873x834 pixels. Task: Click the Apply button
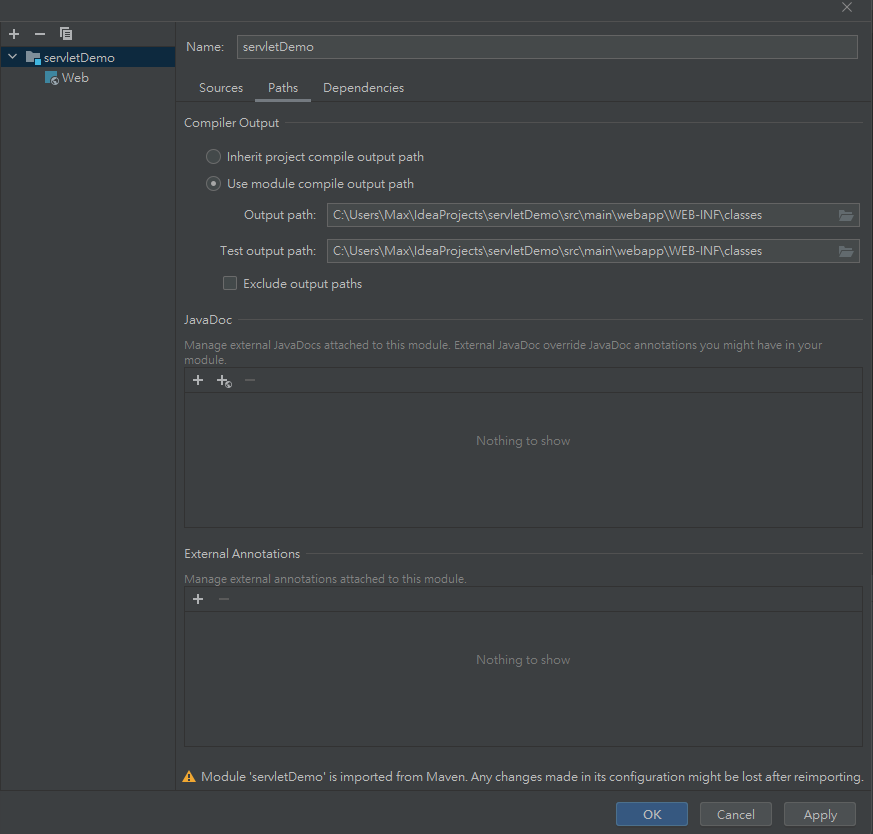pyautogui.click(x=820, y=814)
